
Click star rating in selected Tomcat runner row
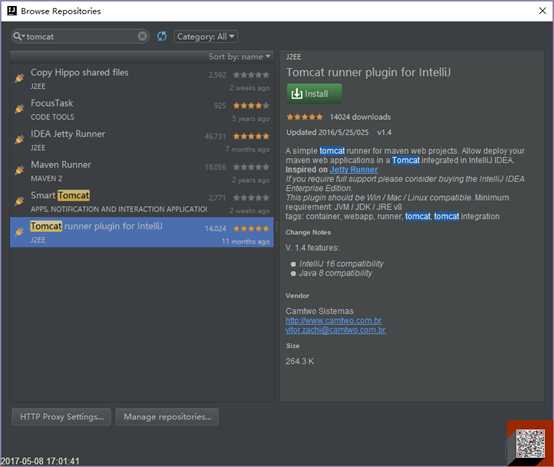(x=251, y=229)
